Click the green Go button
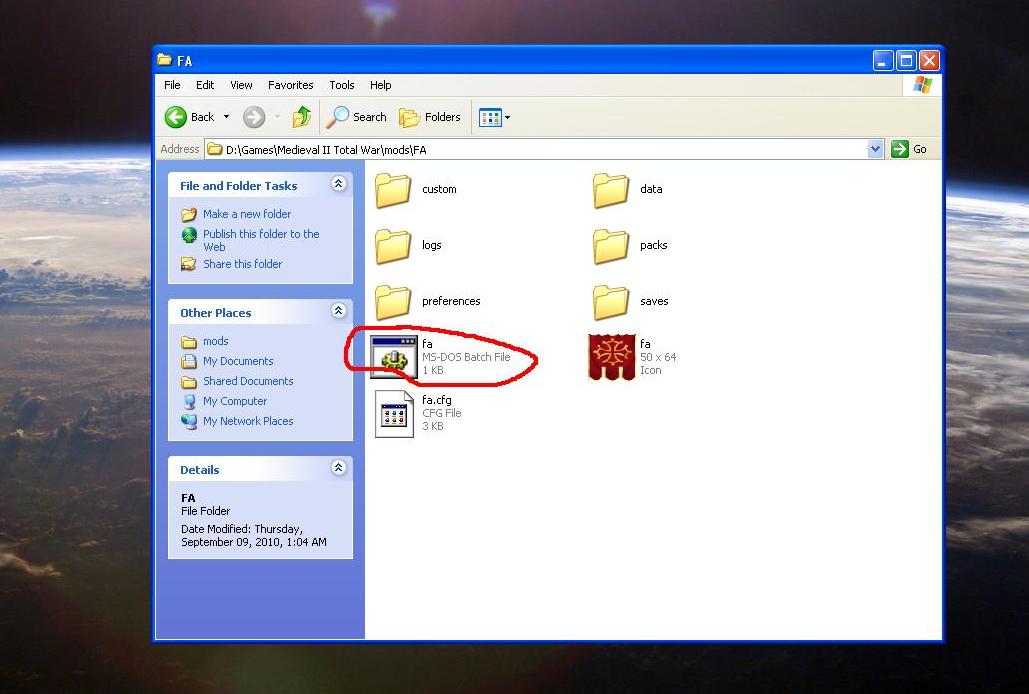 909,150
